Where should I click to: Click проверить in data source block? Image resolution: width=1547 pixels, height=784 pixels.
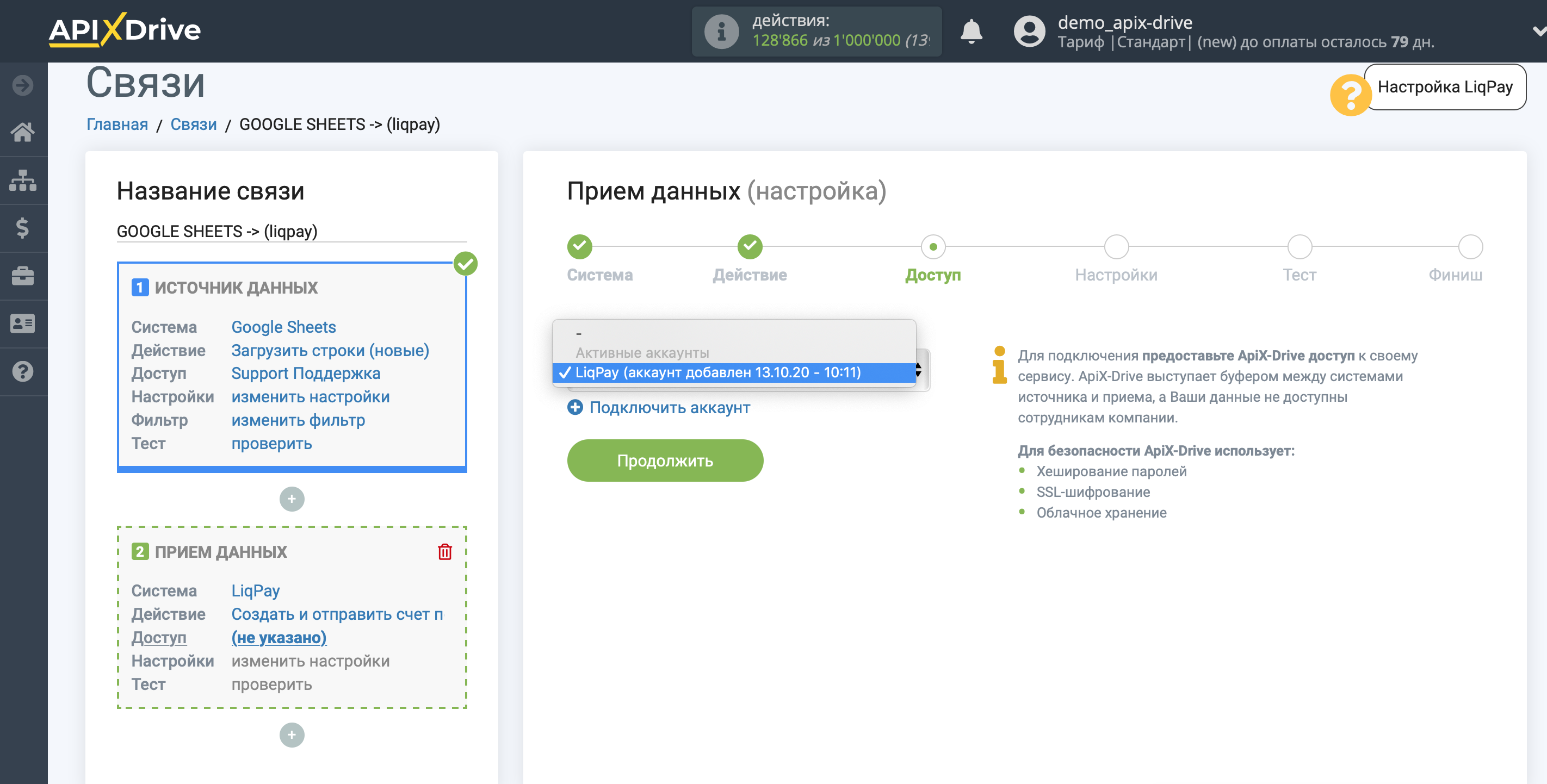point(271,444)
